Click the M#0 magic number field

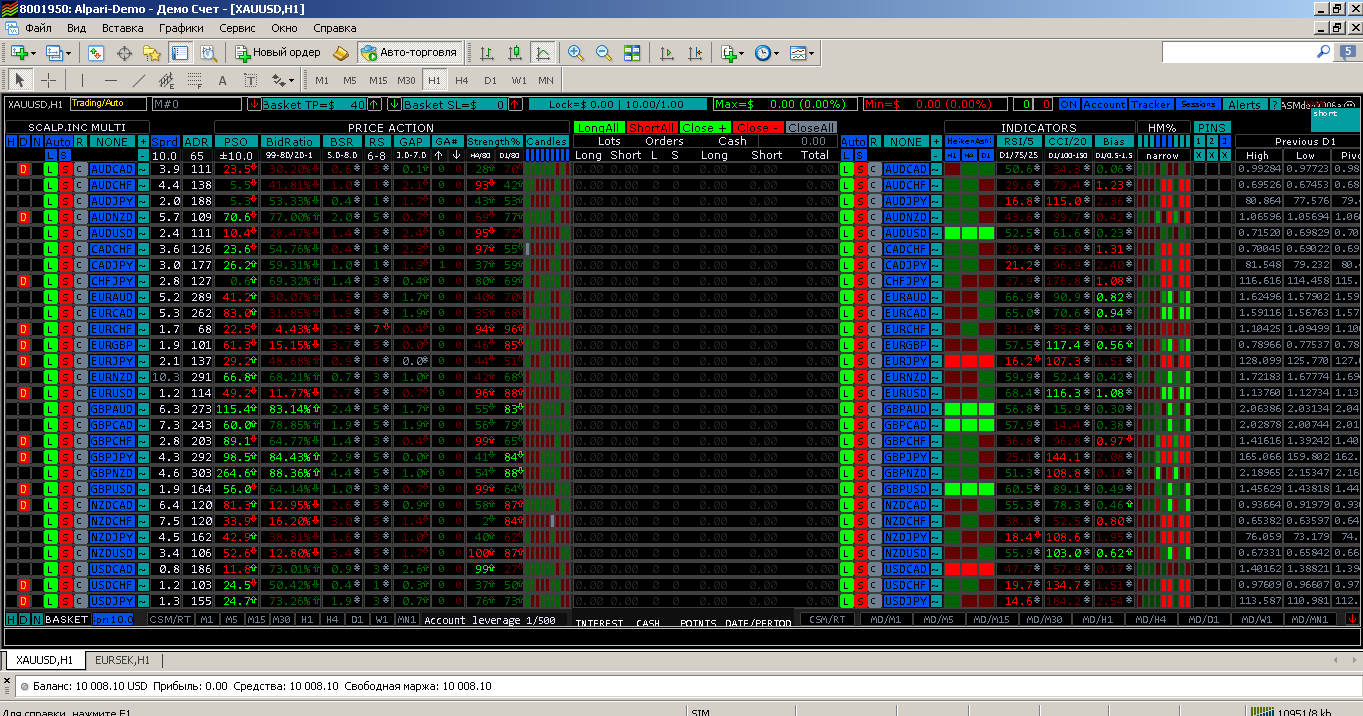pos(196,104)
